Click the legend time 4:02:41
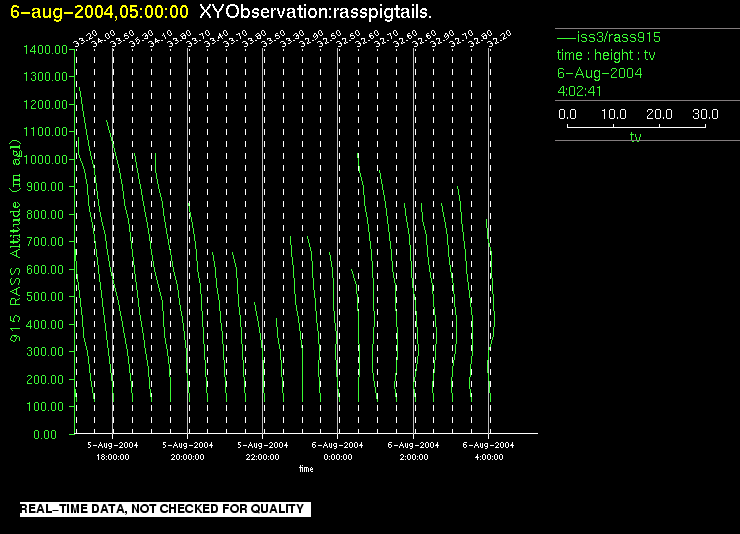This screenshot has width=740, height=534. [580, 91]
